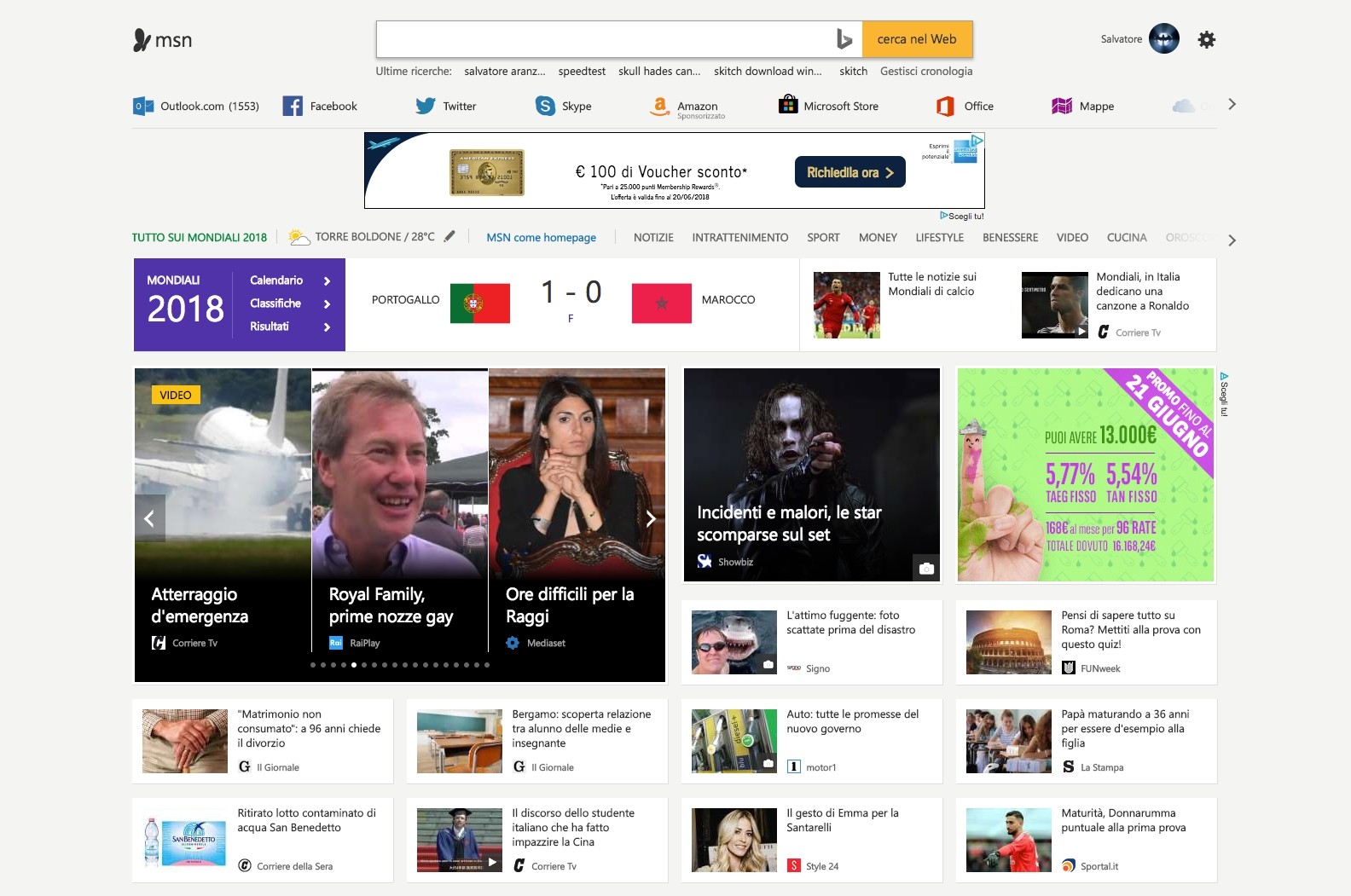Click camera icon on Incidenti e malori card
The image size is (1351, 896).
click(x=926, y=568)
